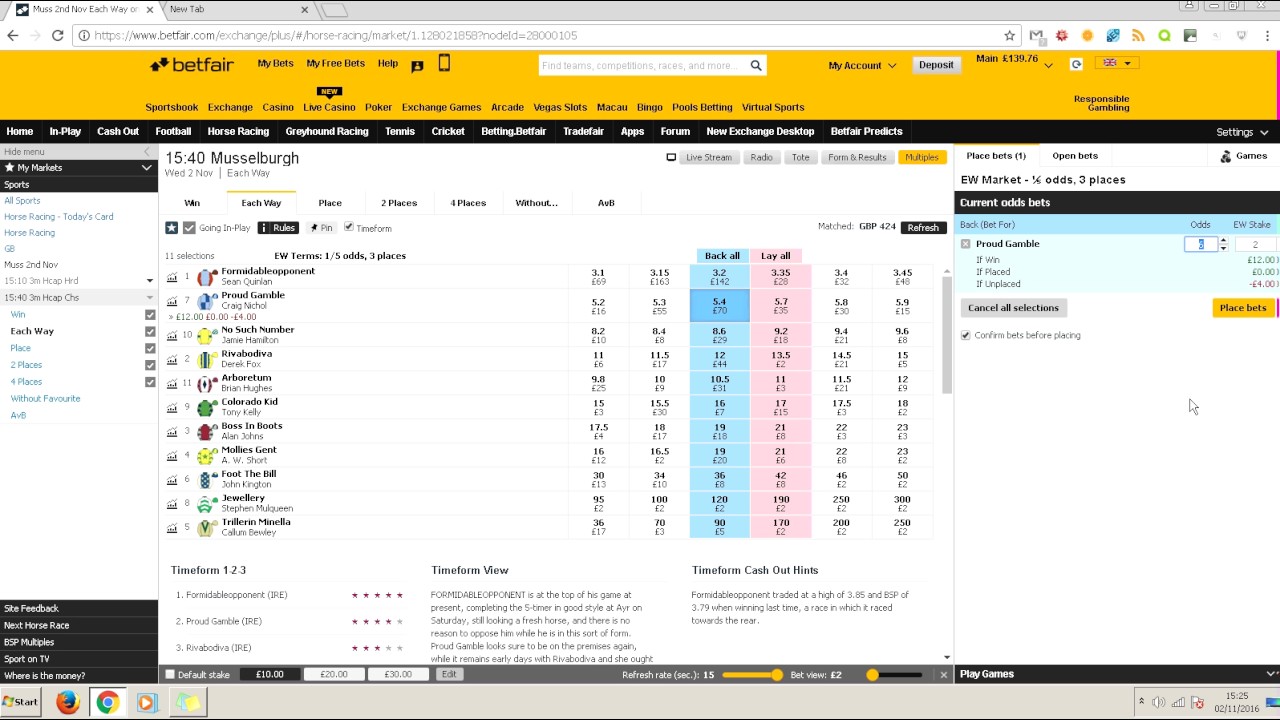The width and height of the screenshot is (1280, 720).
Task: Refresh the market prices
Action: pyautogui.click(x=923, y=228)
